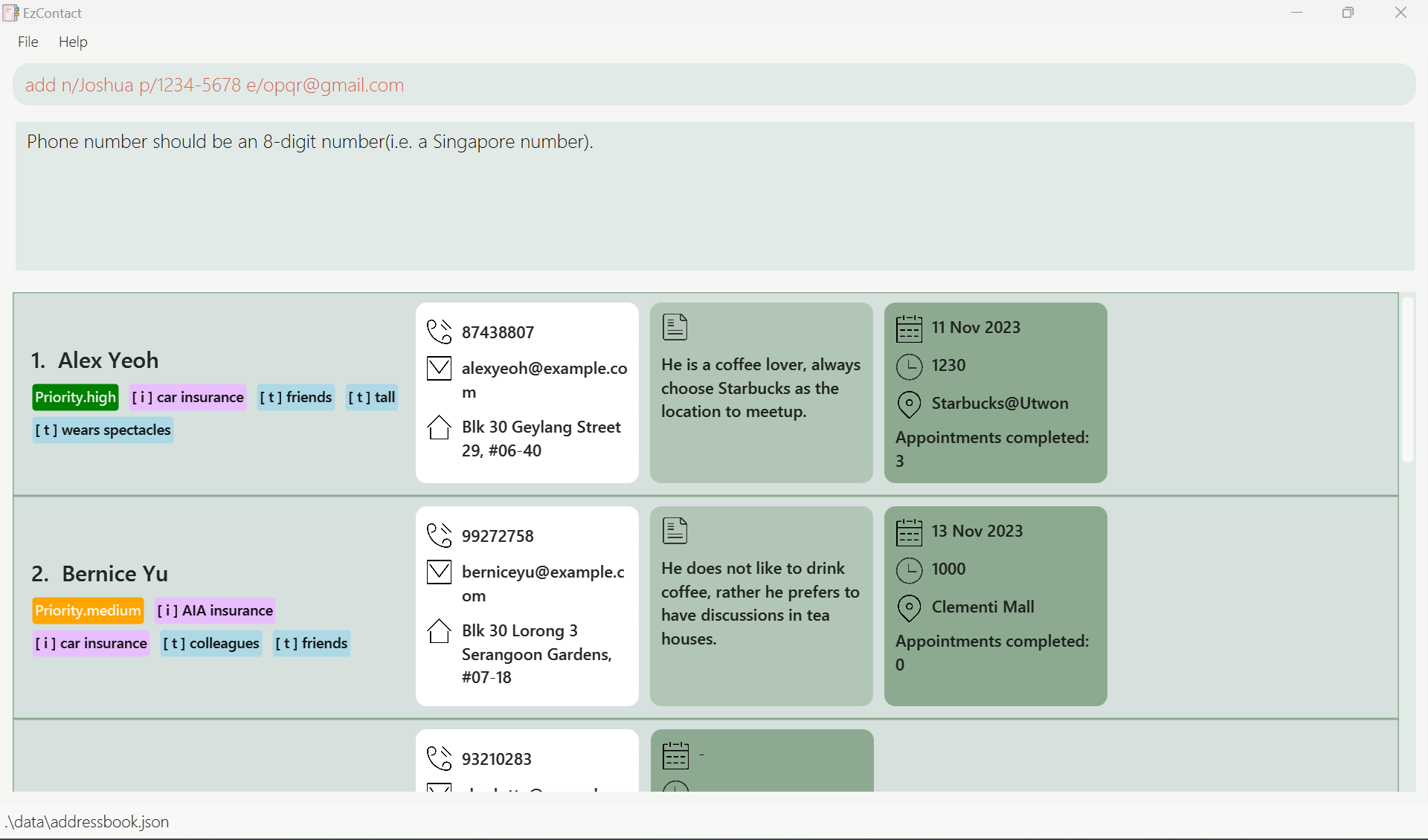This screenshot has width=1428, height=840.
Task: Click Alex Yeoh's house address icon
Action: click(439, 427)
